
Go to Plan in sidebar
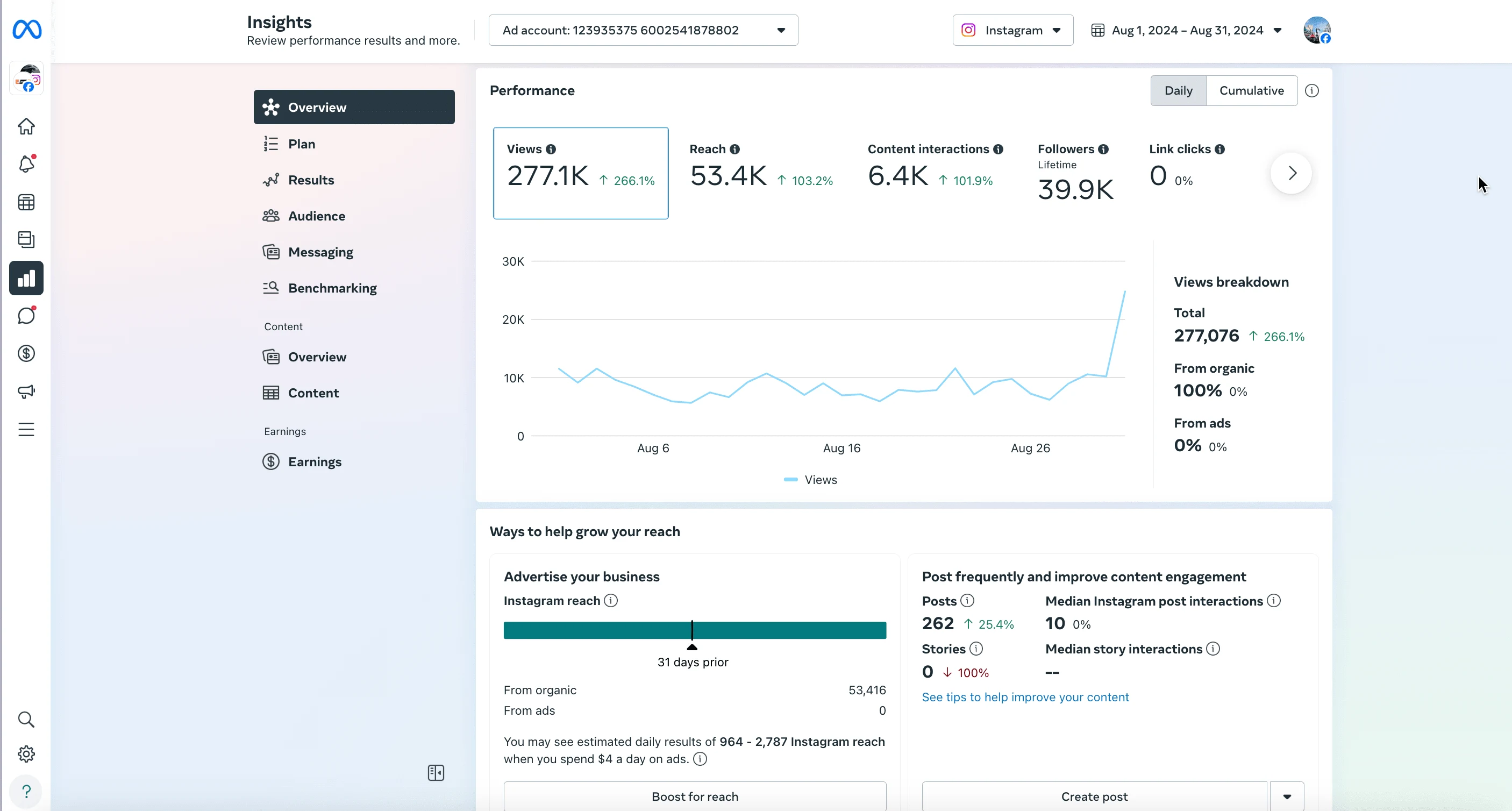tap(354, 144)
